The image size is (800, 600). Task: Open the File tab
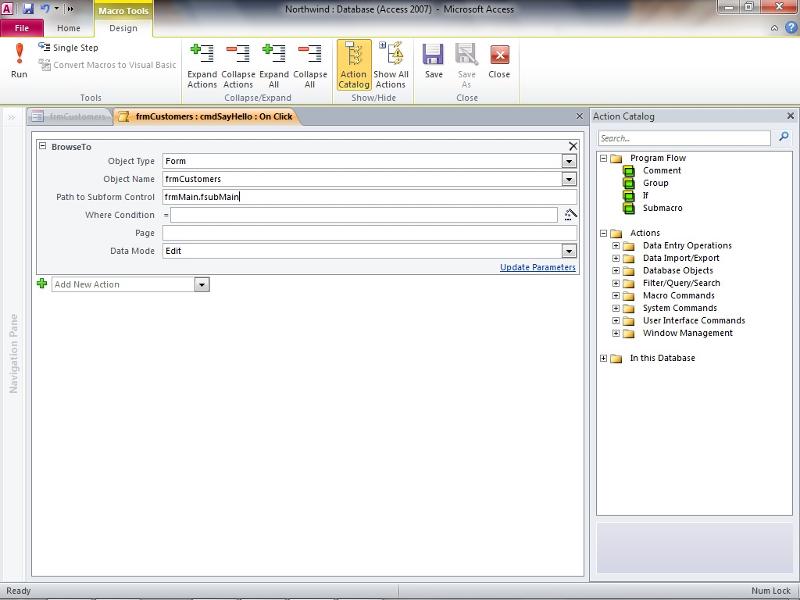click(x=22, y=28)
